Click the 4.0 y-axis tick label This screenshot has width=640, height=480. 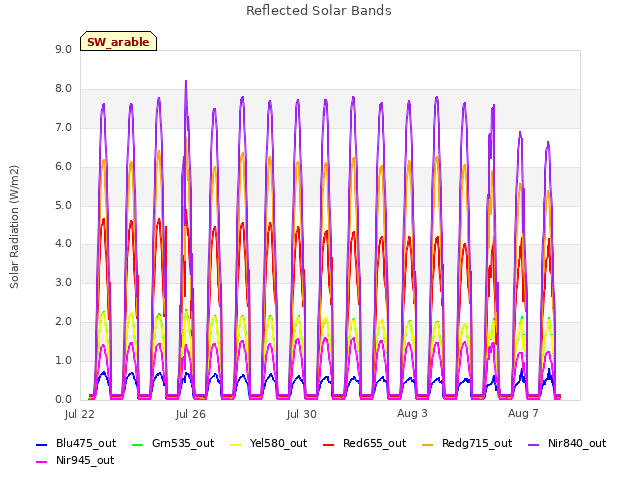pos(63,244)
